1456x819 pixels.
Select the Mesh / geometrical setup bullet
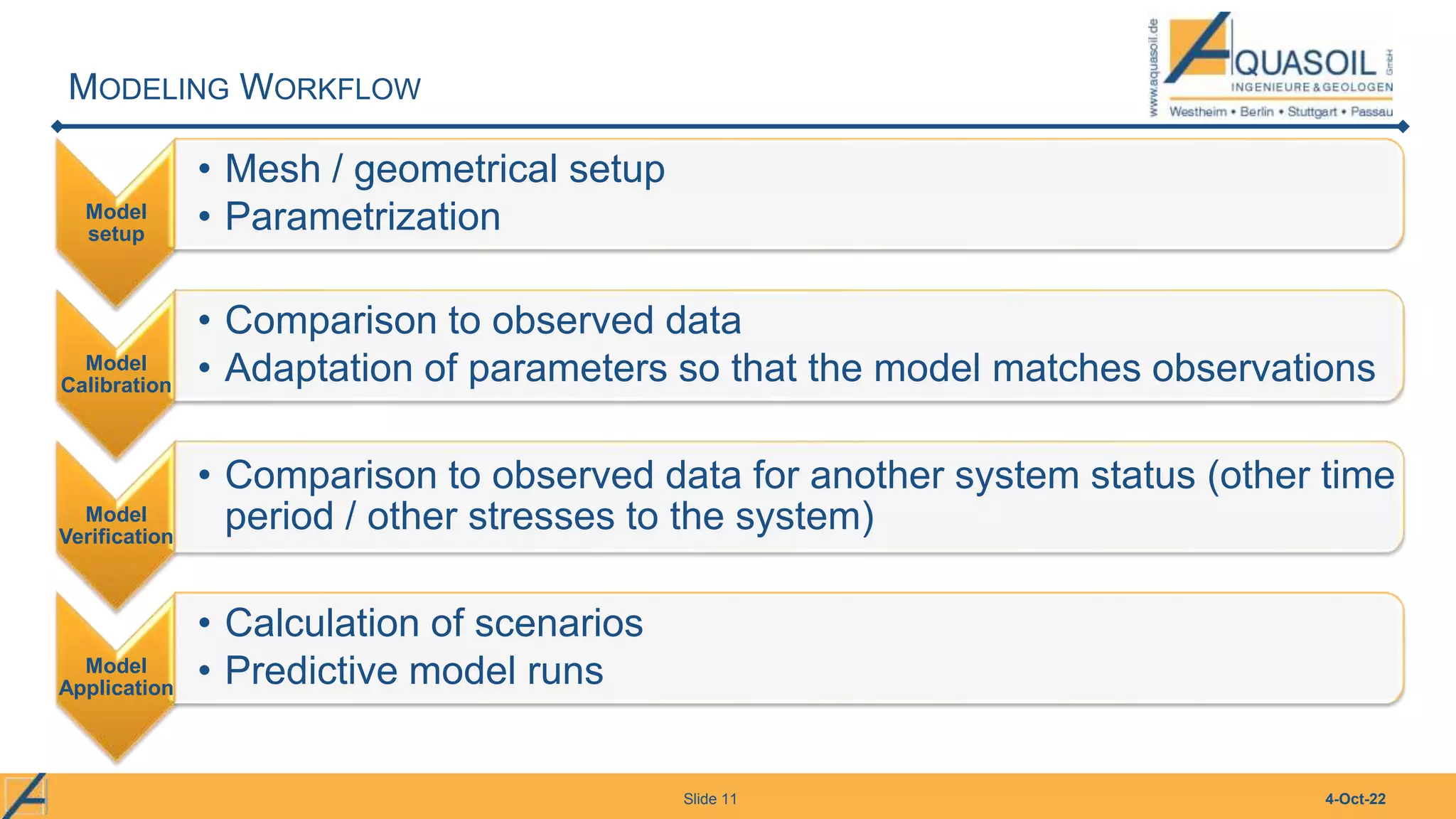click(x=444, y=169)
